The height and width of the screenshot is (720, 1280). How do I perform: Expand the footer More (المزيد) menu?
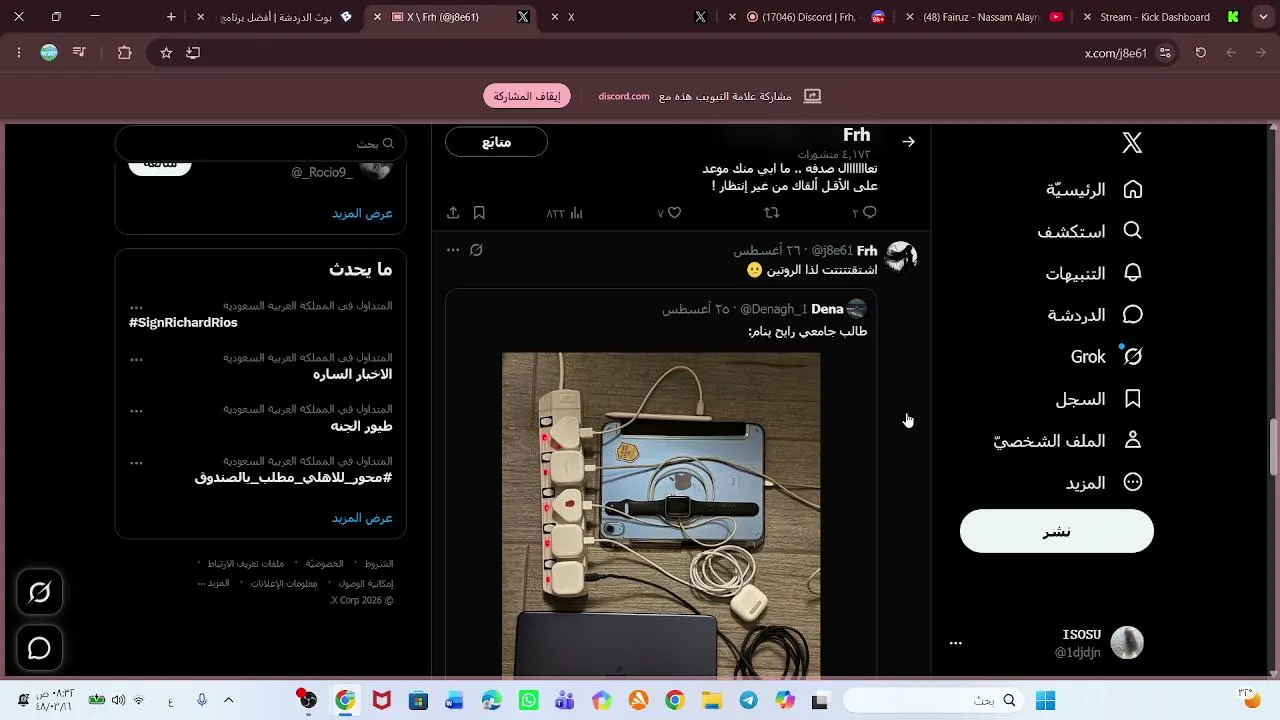214,583
